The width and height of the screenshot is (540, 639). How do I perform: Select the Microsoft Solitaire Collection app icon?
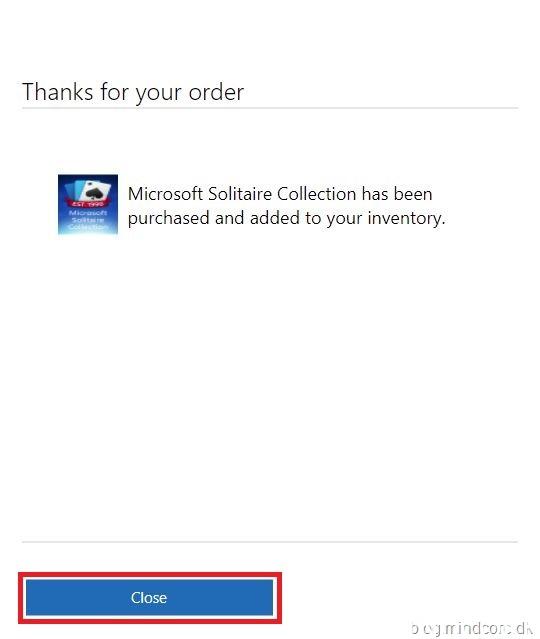[x=88, y=205]
